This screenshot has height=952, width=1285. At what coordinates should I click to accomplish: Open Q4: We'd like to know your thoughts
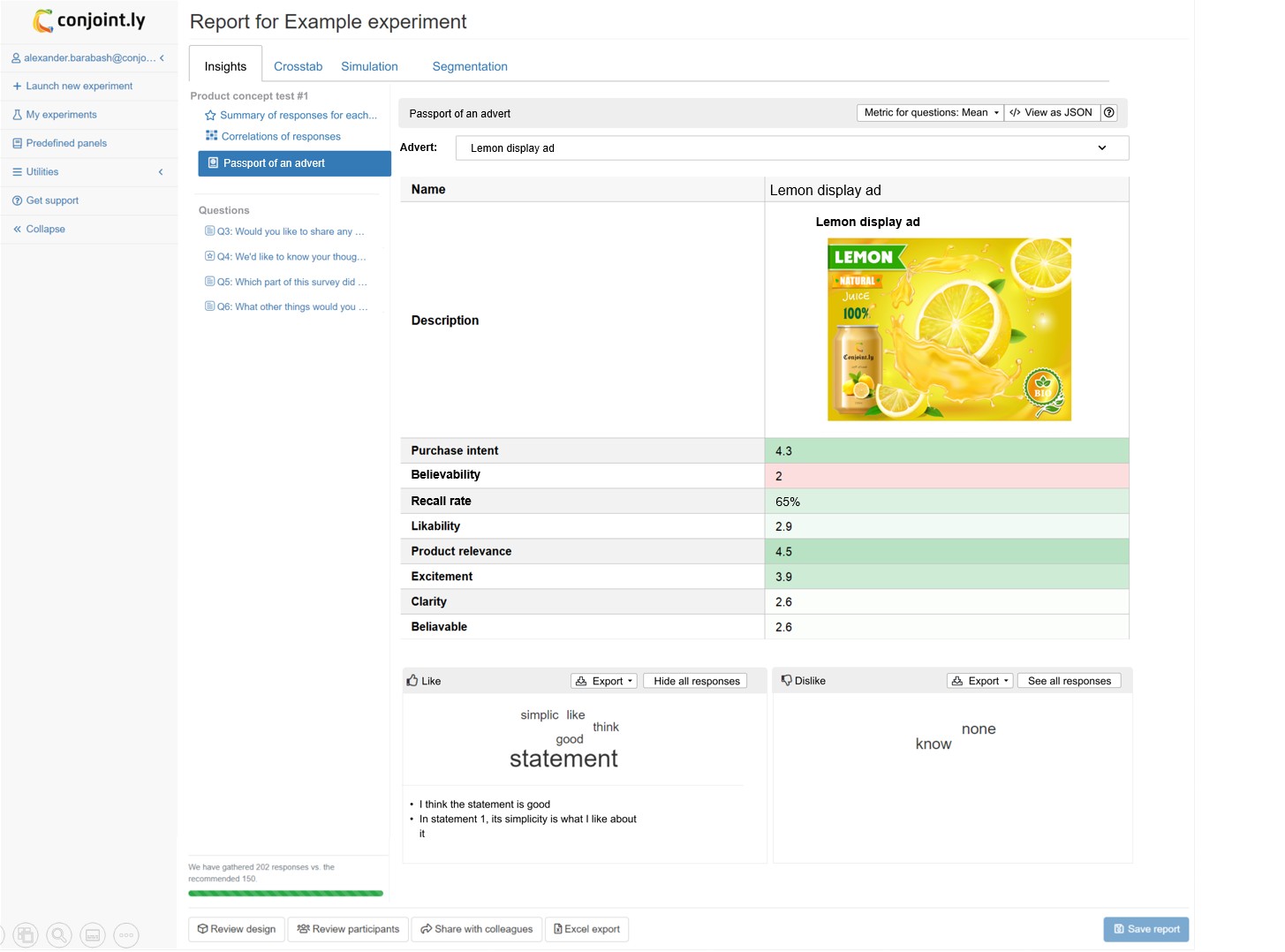pyautogui.click(x=291, y=257)
